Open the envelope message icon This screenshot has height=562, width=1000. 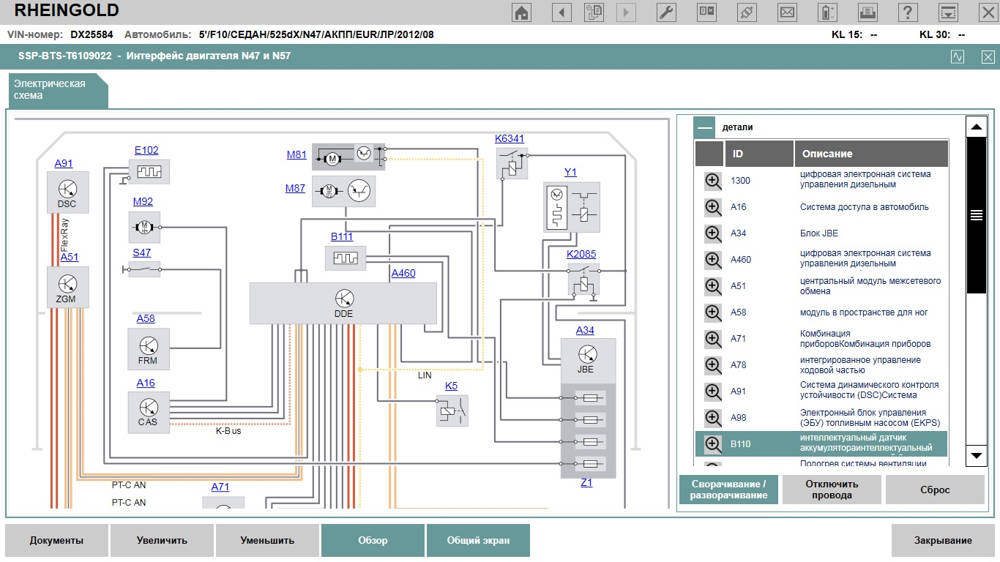pyautogui.click(x=788, y=12)
